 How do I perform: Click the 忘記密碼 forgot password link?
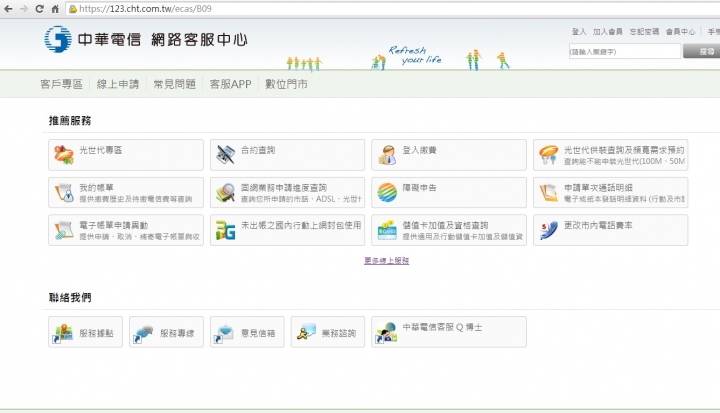(644, 32)
